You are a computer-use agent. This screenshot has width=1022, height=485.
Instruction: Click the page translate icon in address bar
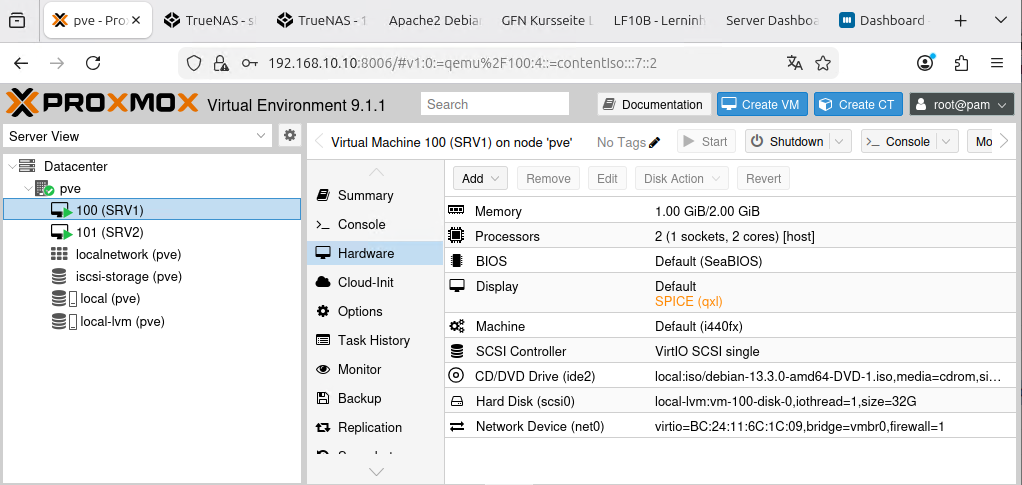(795, 63)
